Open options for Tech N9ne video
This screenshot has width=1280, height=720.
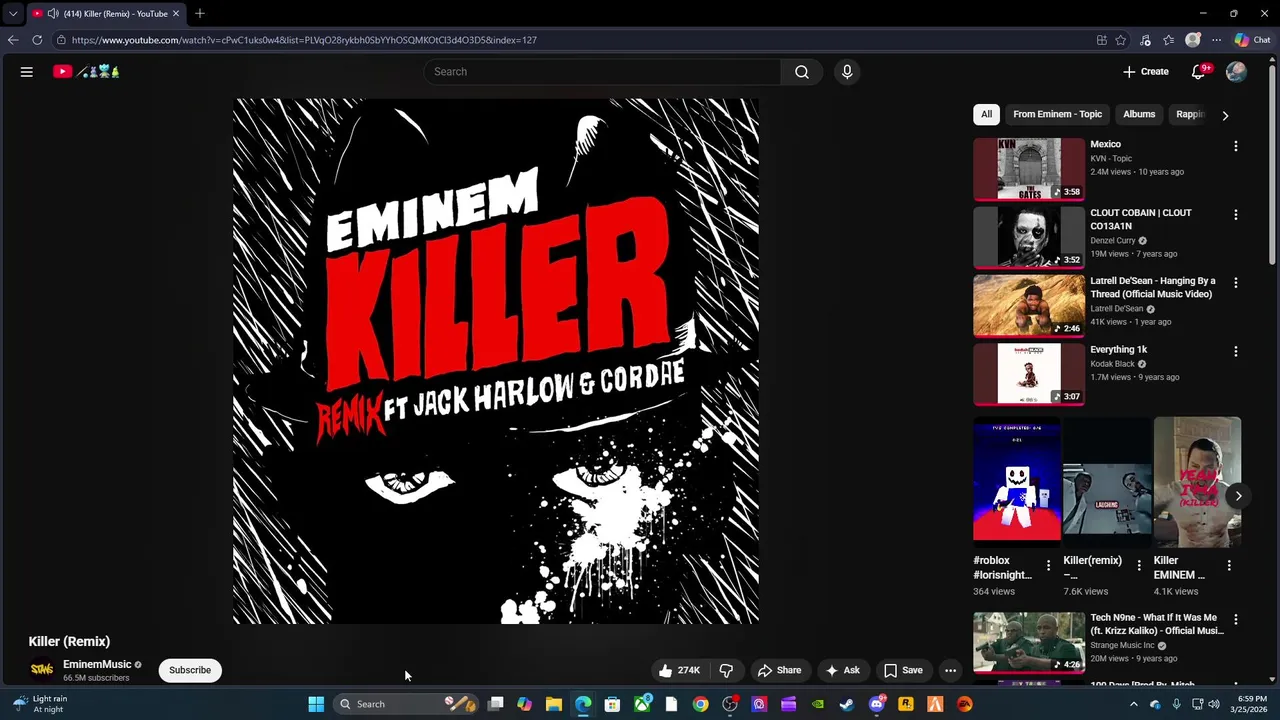(1235, 620)
